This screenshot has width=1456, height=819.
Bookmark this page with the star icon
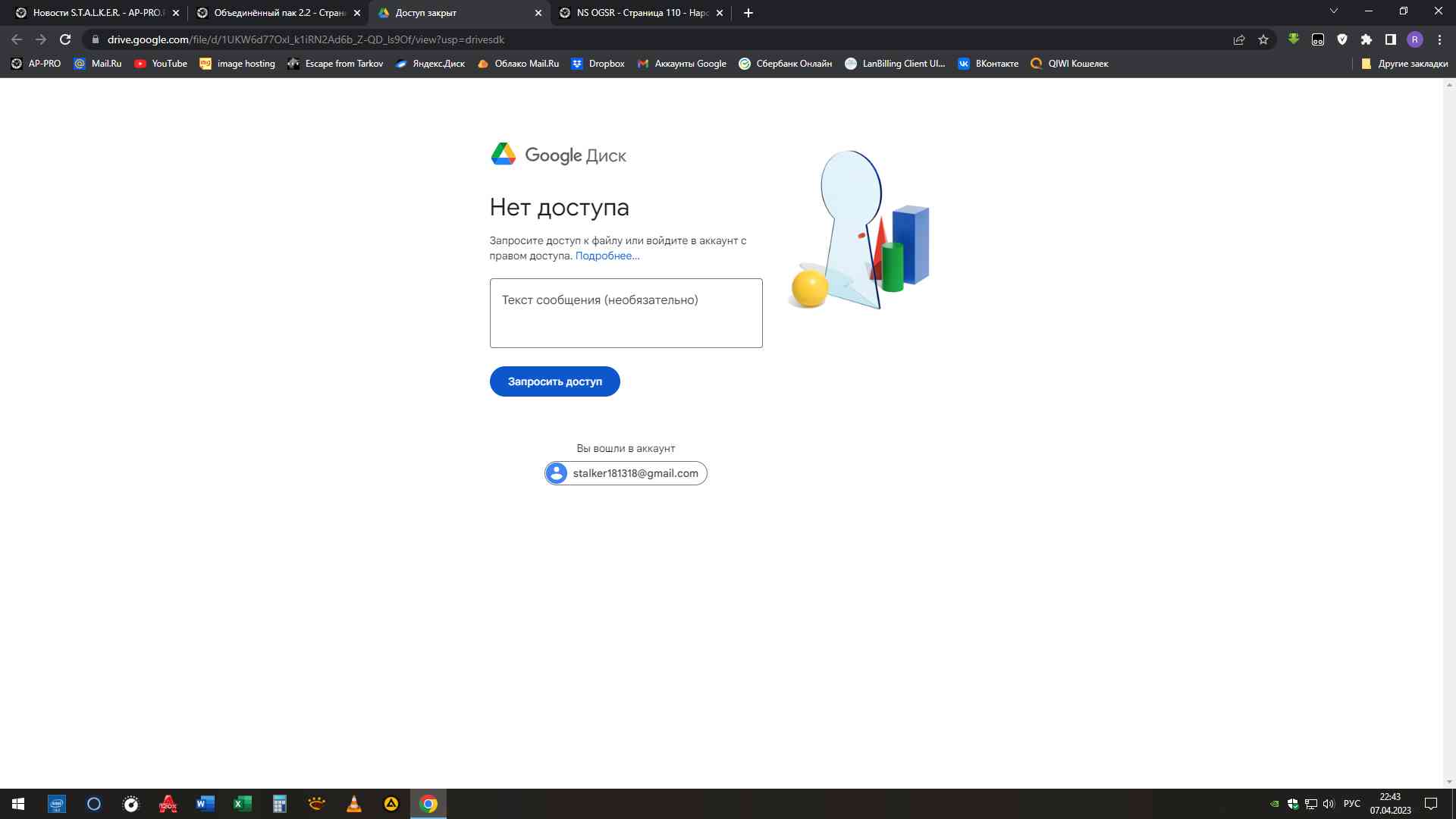point(1263,39)
